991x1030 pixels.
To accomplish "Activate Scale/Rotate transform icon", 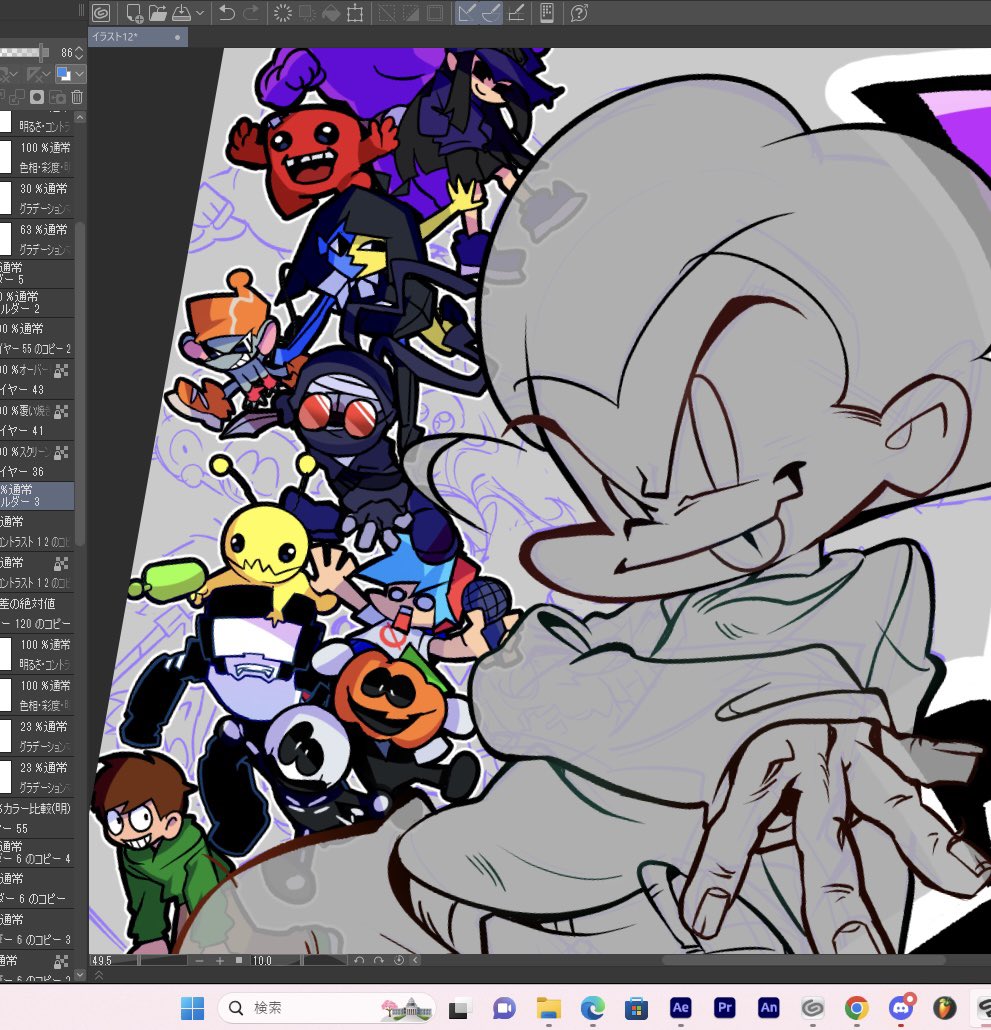I will (x=355, y=12).
